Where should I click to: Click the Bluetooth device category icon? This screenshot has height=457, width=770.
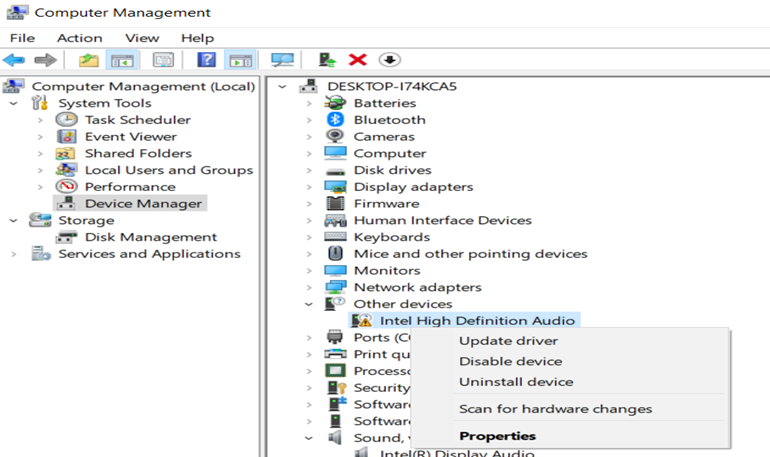[x=337, y=120]
